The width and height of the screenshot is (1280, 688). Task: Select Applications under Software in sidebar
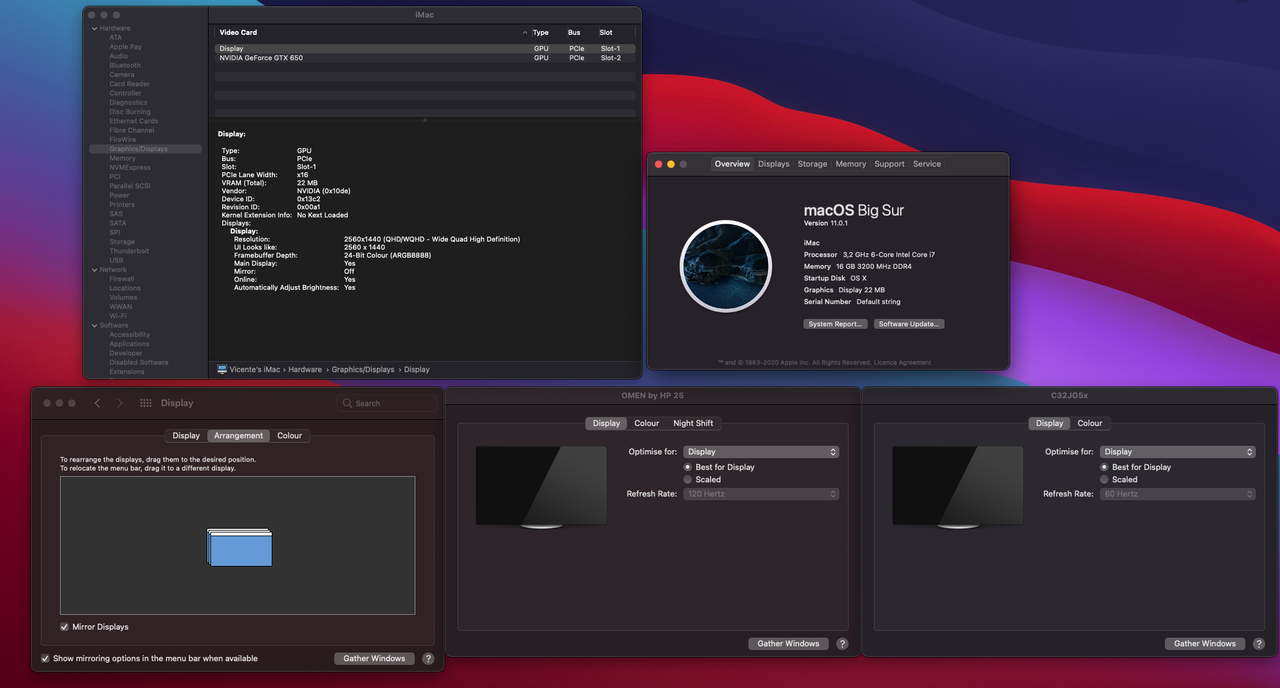(129, 344)
